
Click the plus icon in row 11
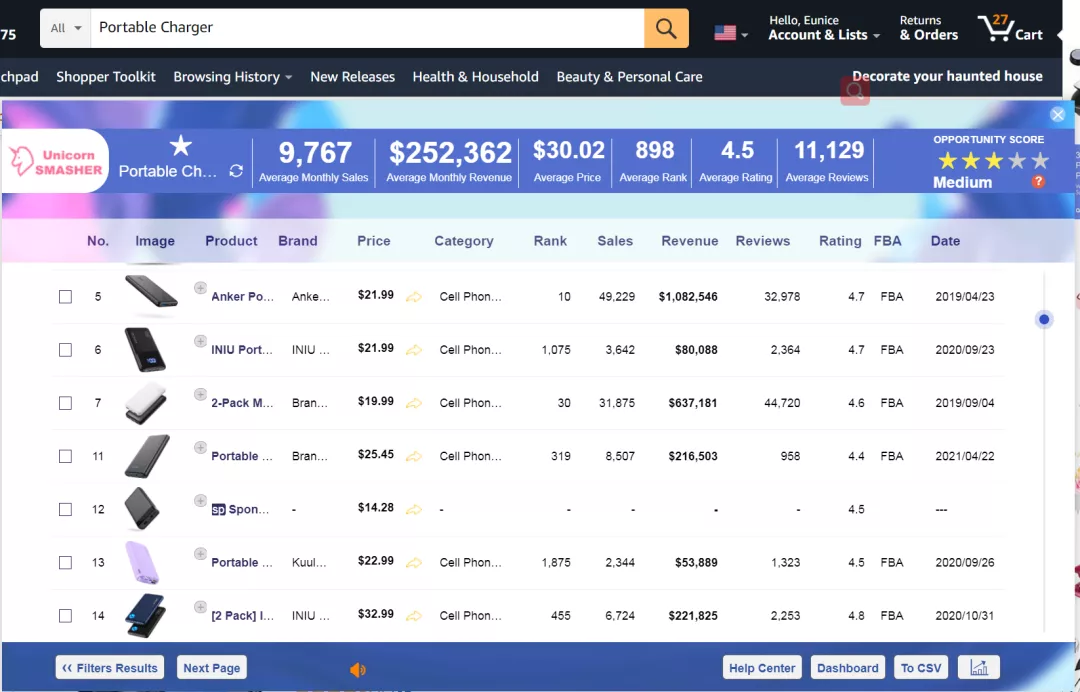coord(200,448)
